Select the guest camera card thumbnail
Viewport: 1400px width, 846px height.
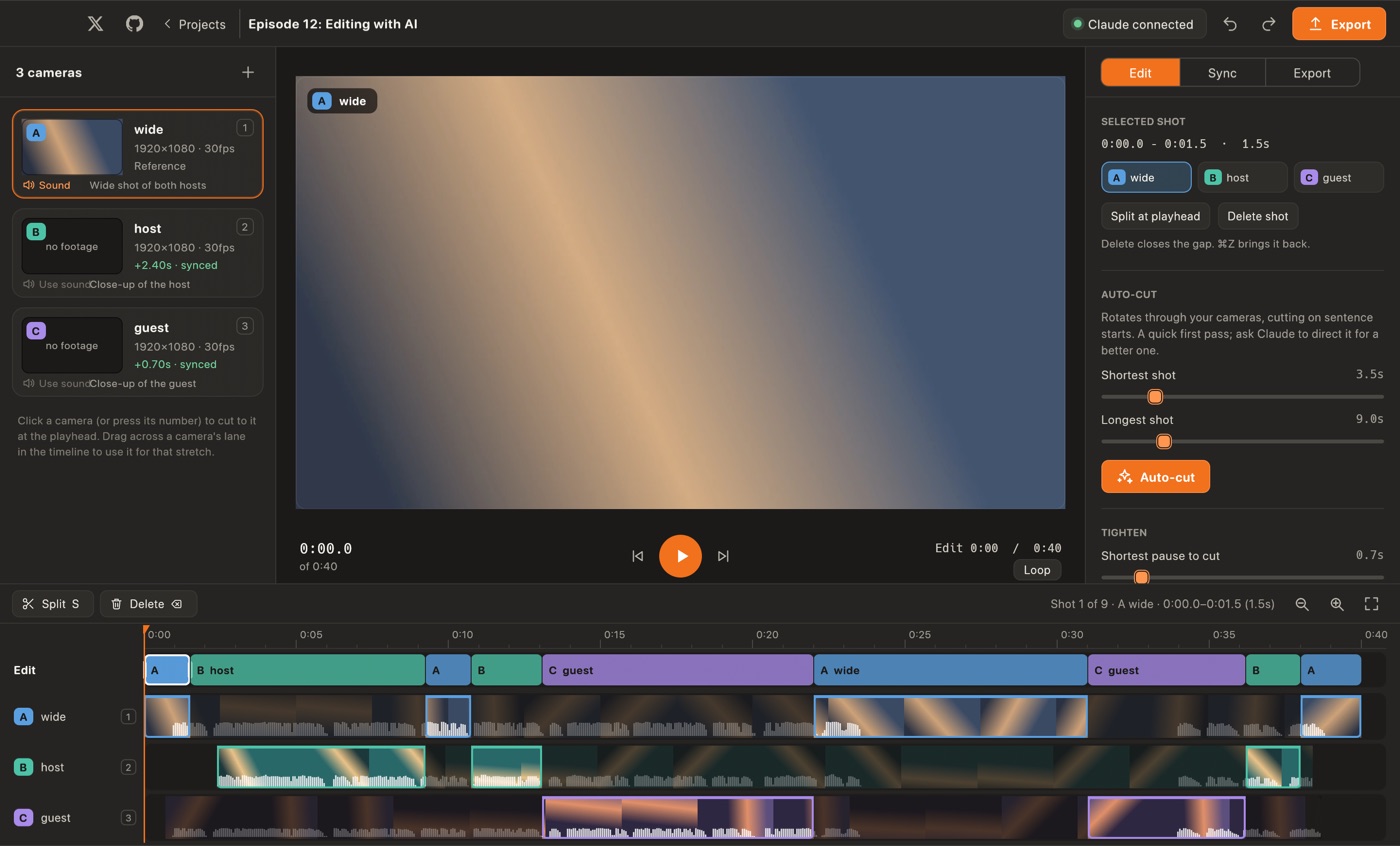pyautogui.click(x=72, y=345)
